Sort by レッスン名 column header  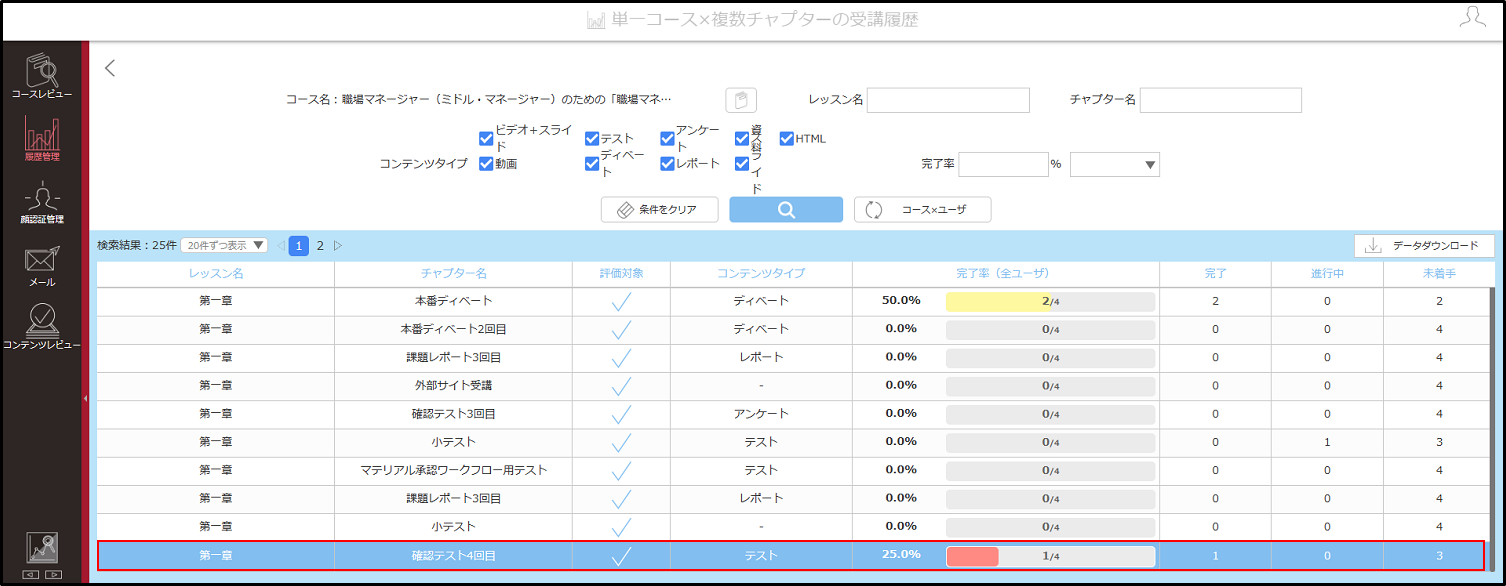click(x=216, y=273)
